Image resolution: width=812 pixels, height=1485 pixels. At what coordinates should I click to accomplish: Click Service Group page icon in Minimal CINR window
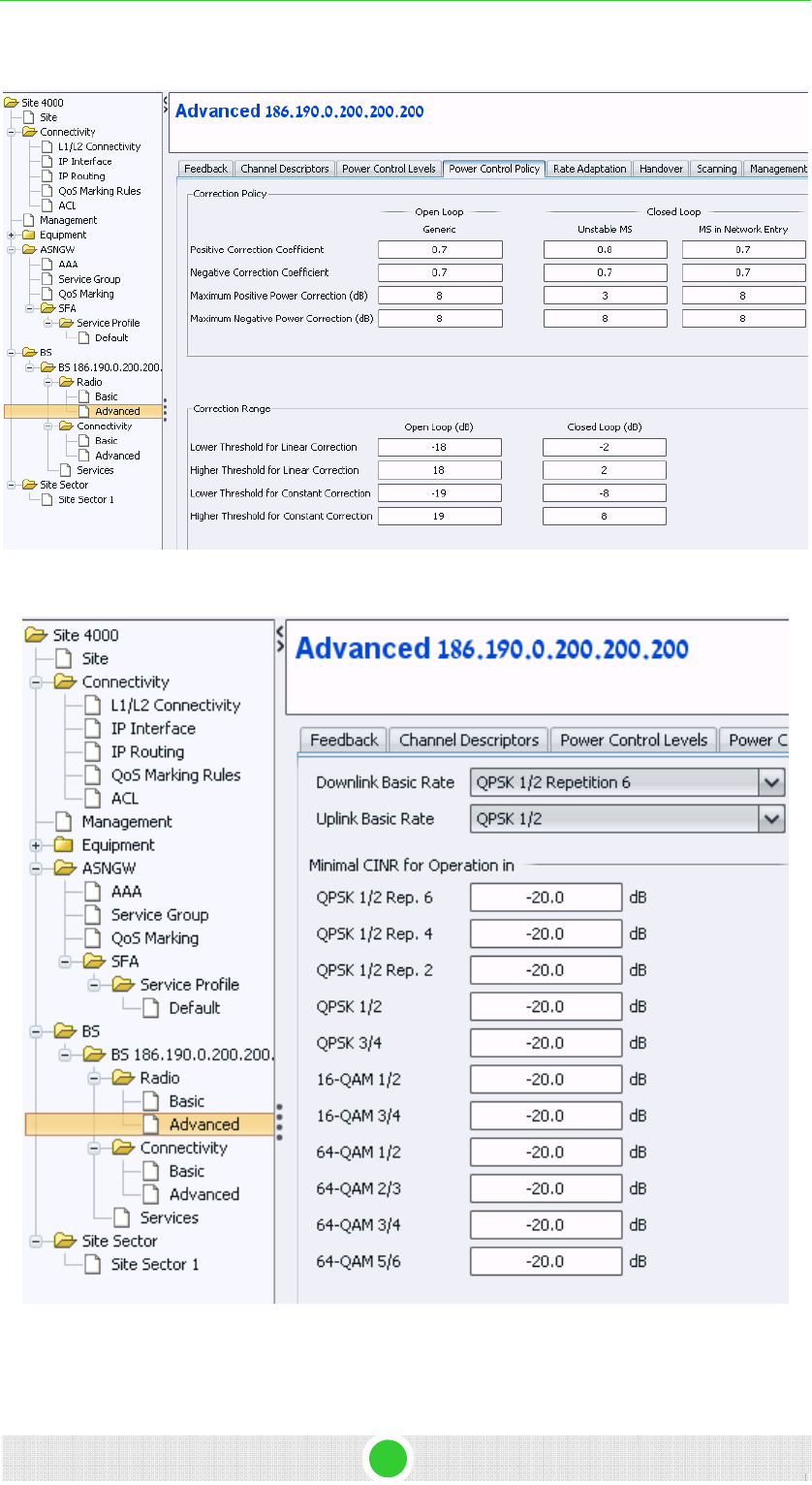93,915
